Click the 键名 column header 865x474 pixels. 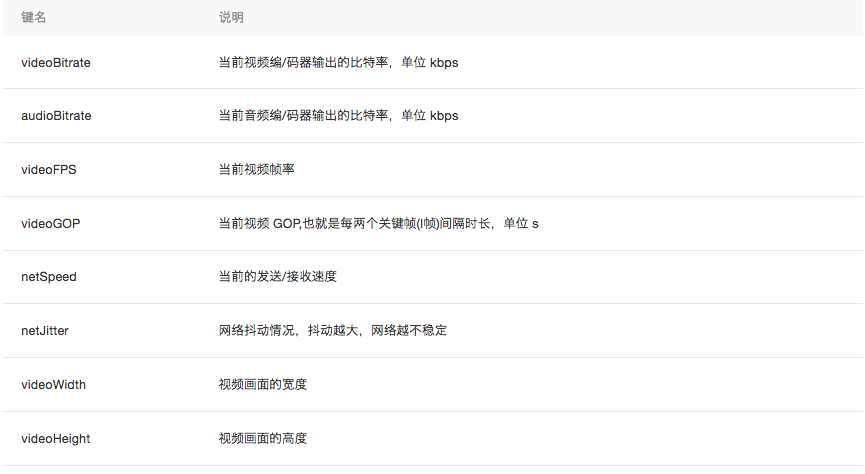coord(34,18)
